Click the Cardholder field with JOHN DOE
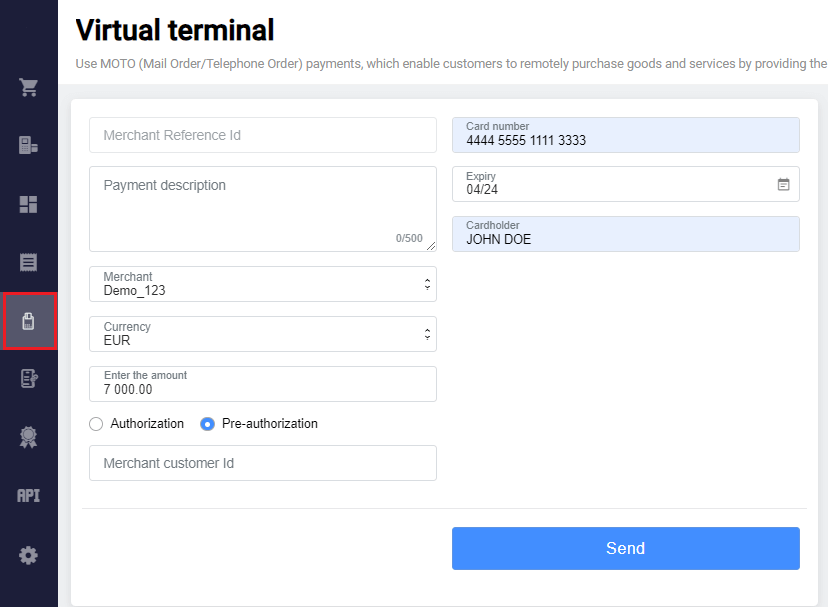 [x=625, y=234]
